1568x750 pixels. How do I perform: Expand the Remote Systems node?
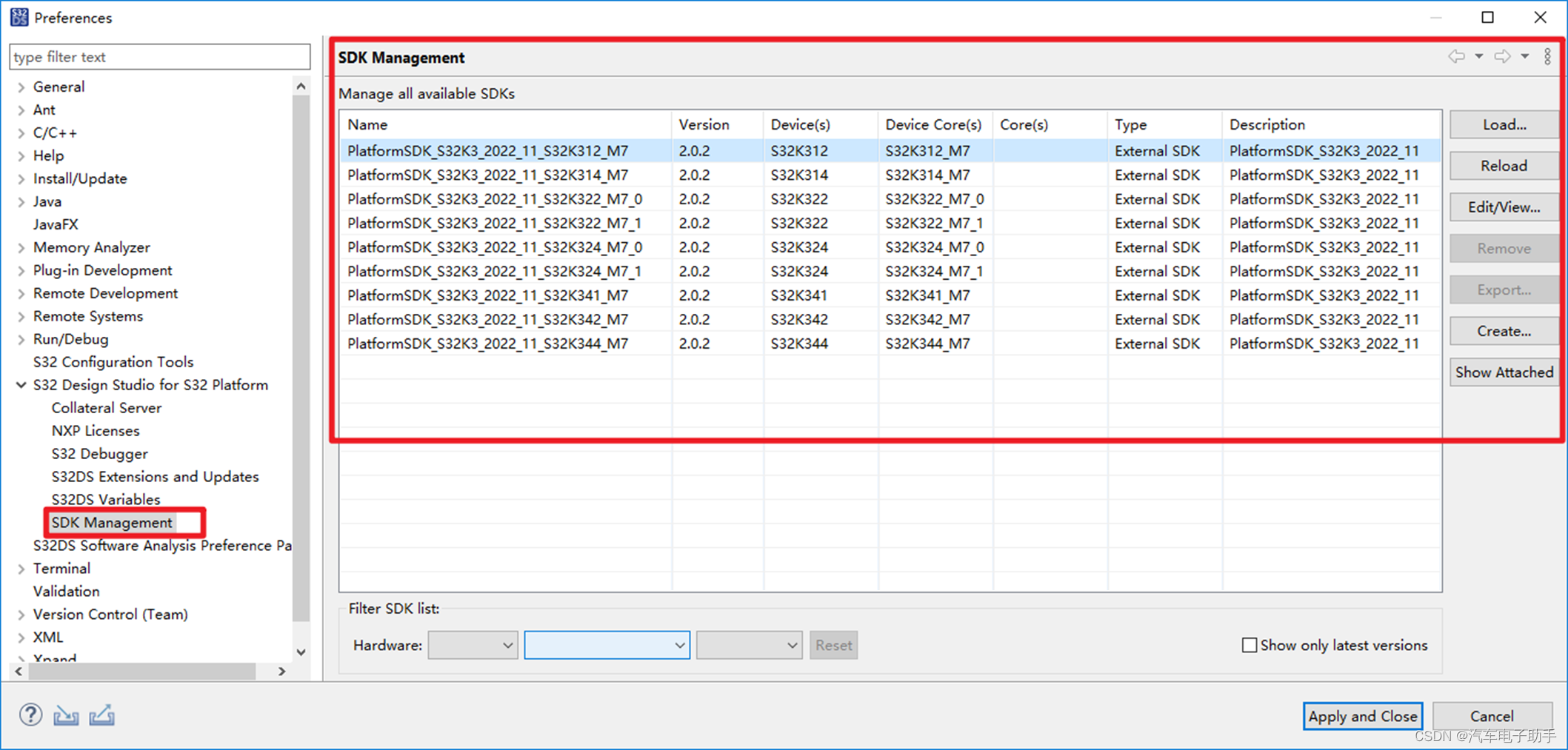pos(21,317)
